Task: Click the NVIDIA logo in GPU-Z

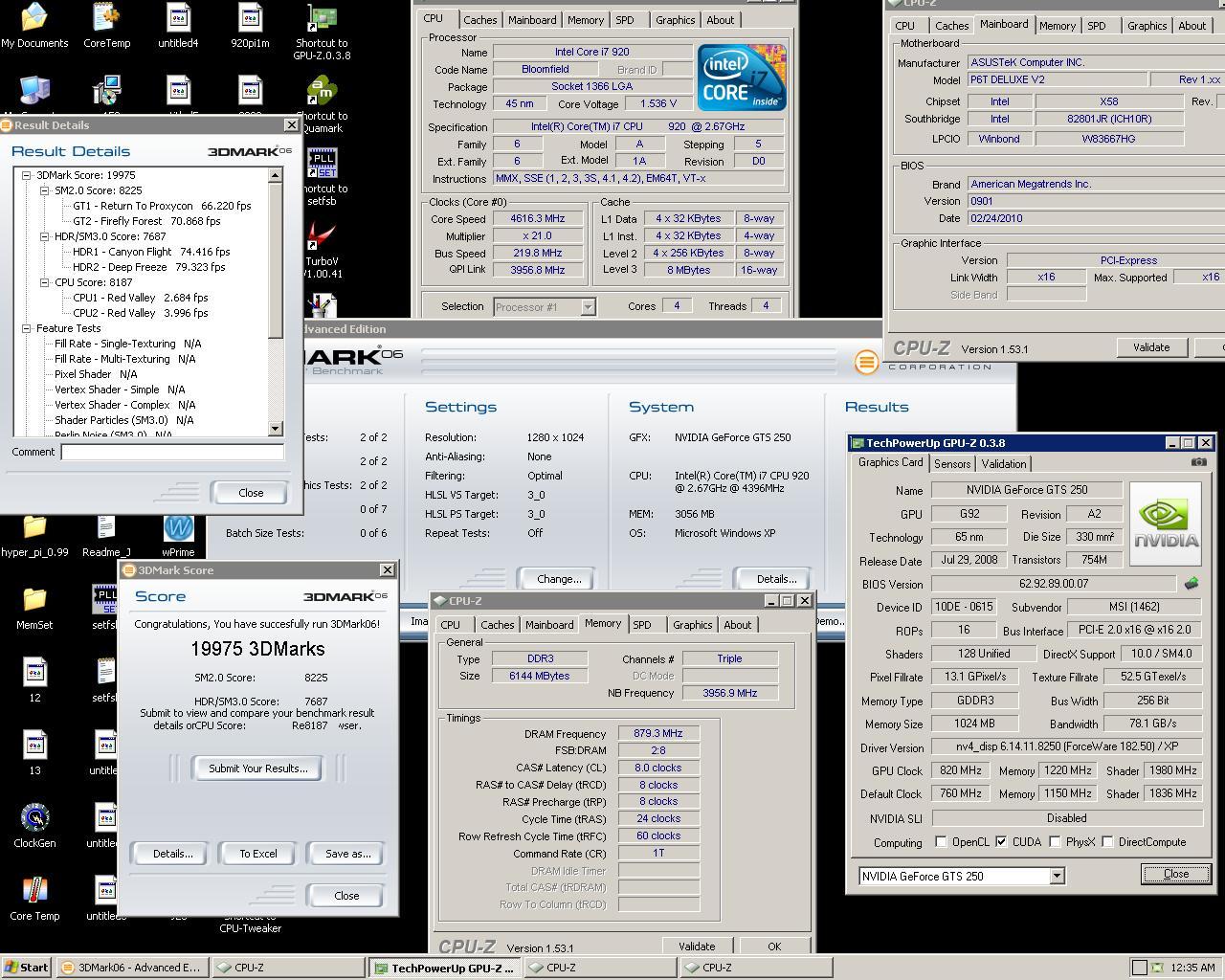Action: pos(1166,524)
